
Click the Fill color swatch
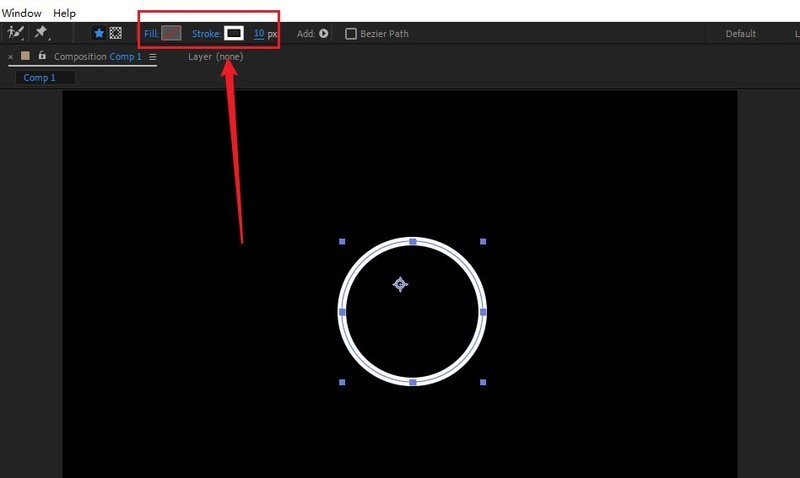pyautogui.click(x=171, y=33)
